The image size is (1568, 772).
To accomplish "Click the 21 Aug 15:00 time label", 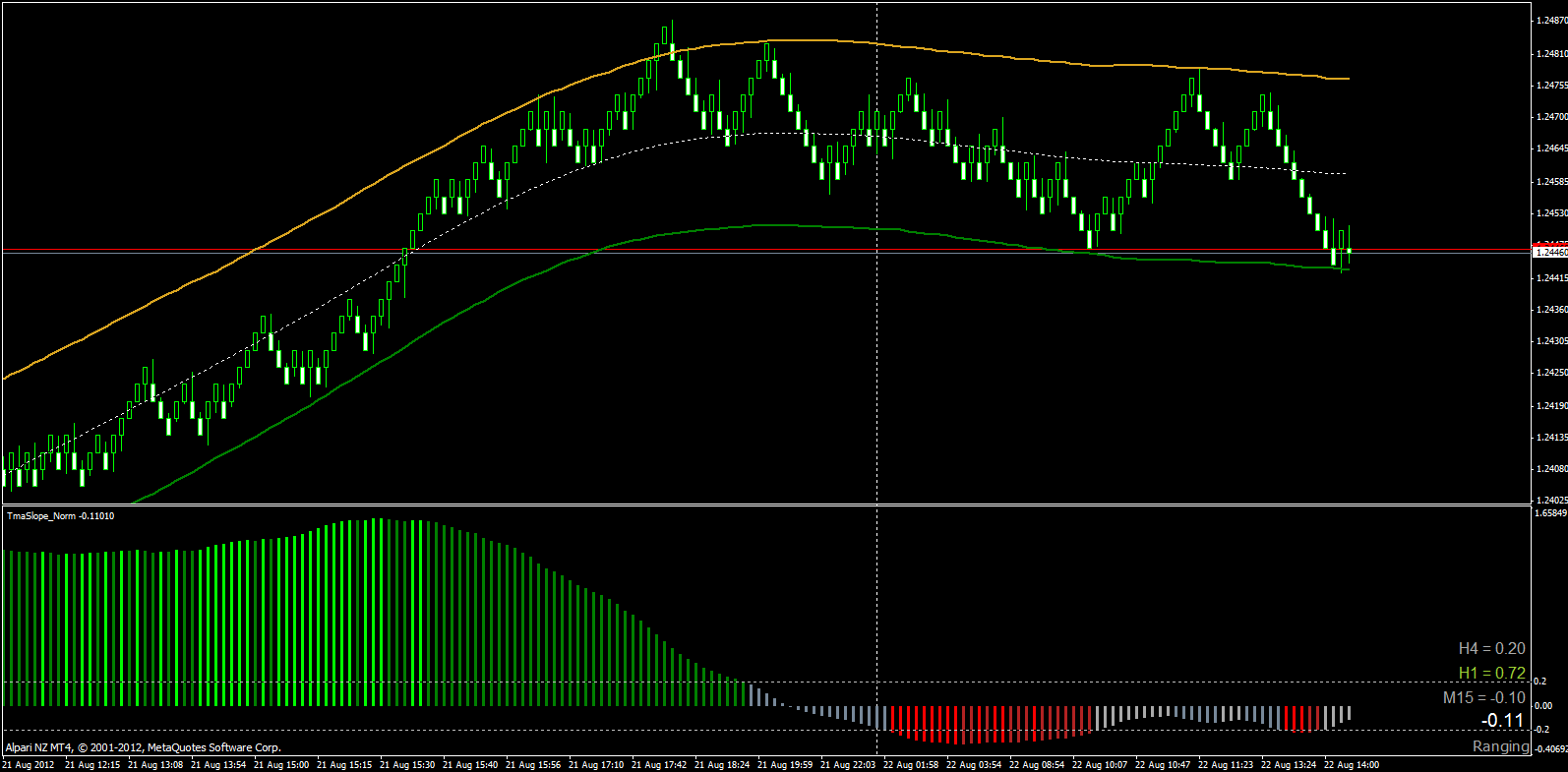I will [x=281, y=764].
